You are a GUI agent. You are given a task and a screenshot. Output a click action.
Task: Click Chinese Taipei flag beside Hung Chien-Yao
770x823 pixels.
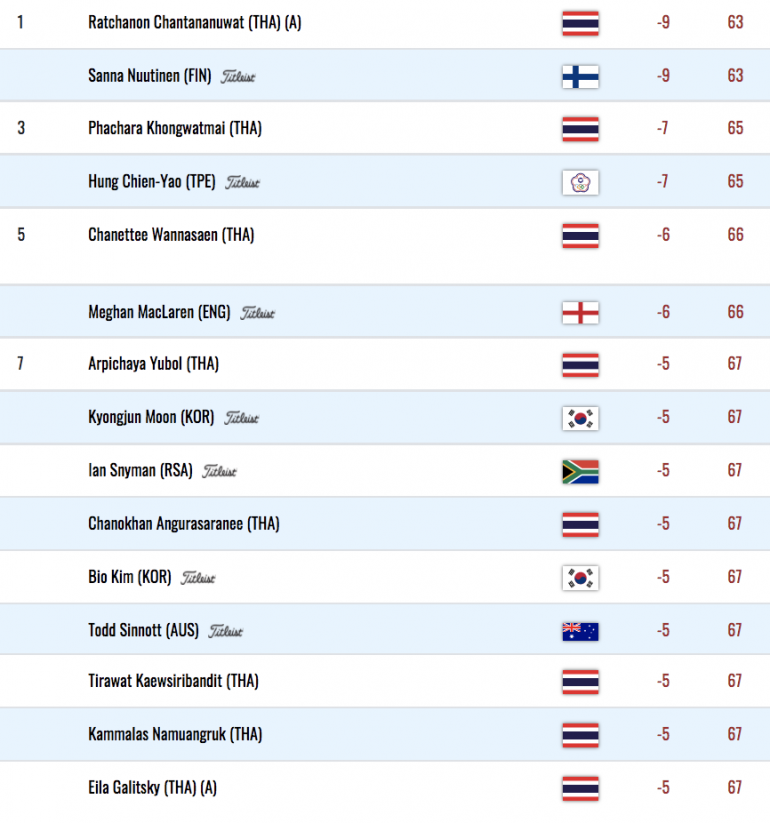[580, 183]
